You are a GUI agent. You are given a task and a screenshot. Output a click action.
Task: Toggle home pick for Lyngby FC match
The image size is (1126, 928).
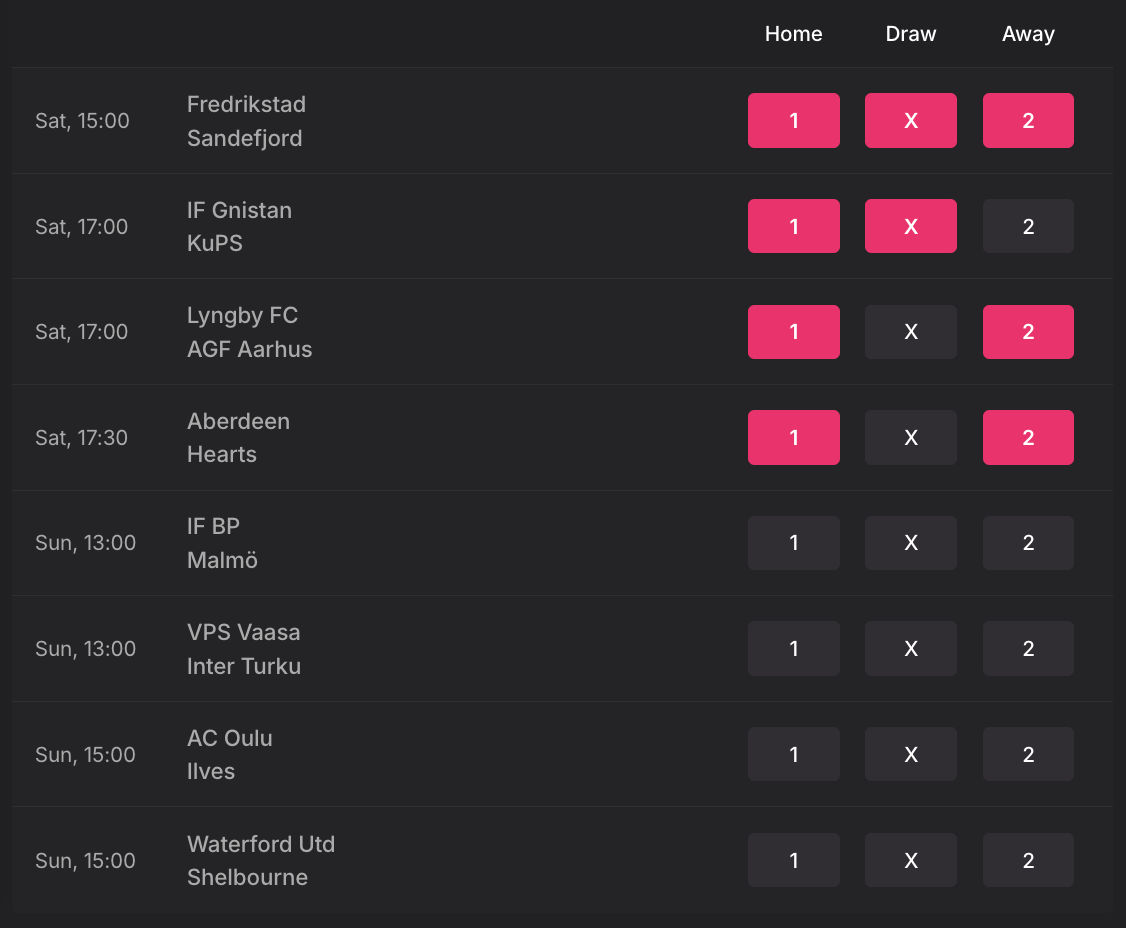(x=794, y=332)
